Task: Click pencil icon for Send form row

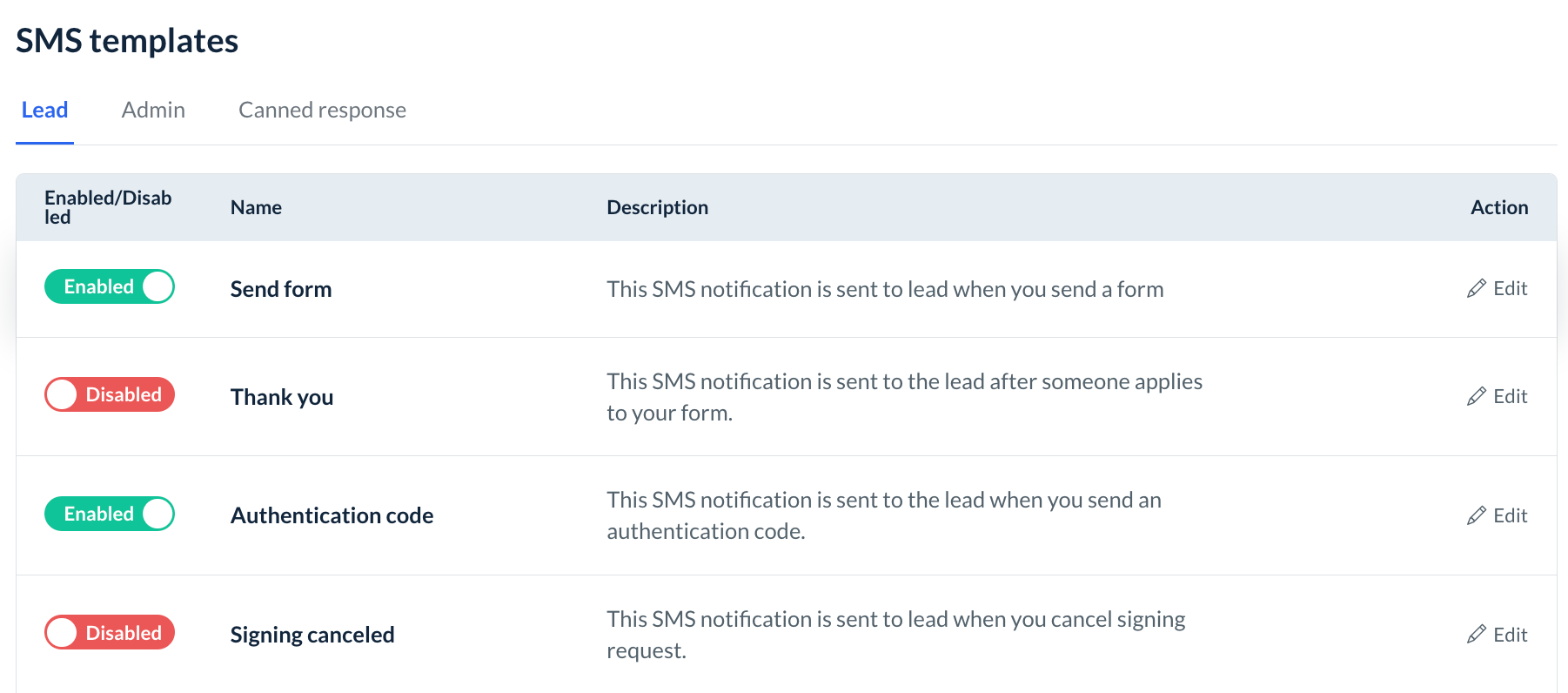Action: (1476, 289)
